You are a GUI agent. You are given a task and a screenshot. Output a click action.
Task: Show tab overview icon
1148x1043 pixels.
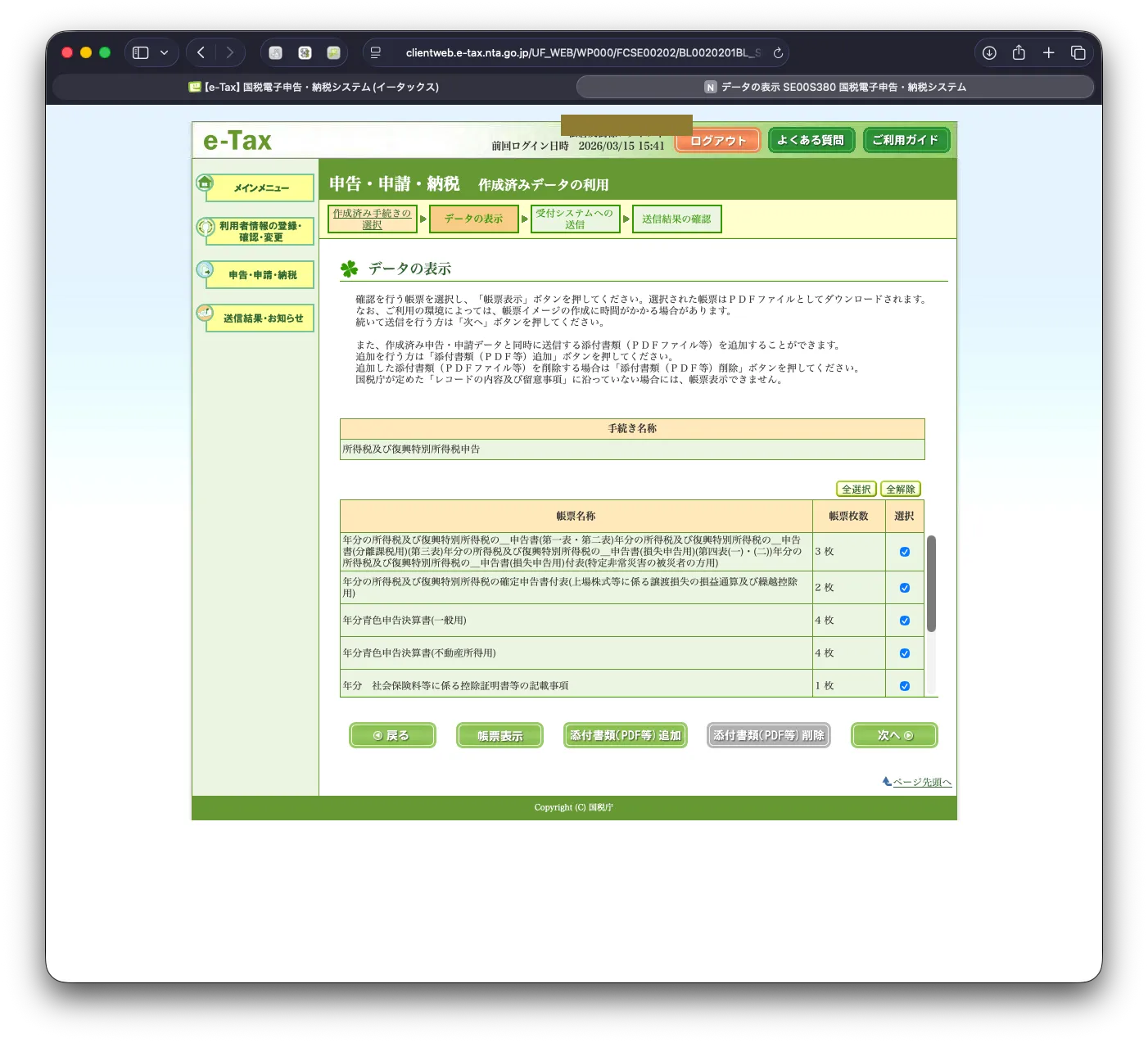[x=1078, y=52]
